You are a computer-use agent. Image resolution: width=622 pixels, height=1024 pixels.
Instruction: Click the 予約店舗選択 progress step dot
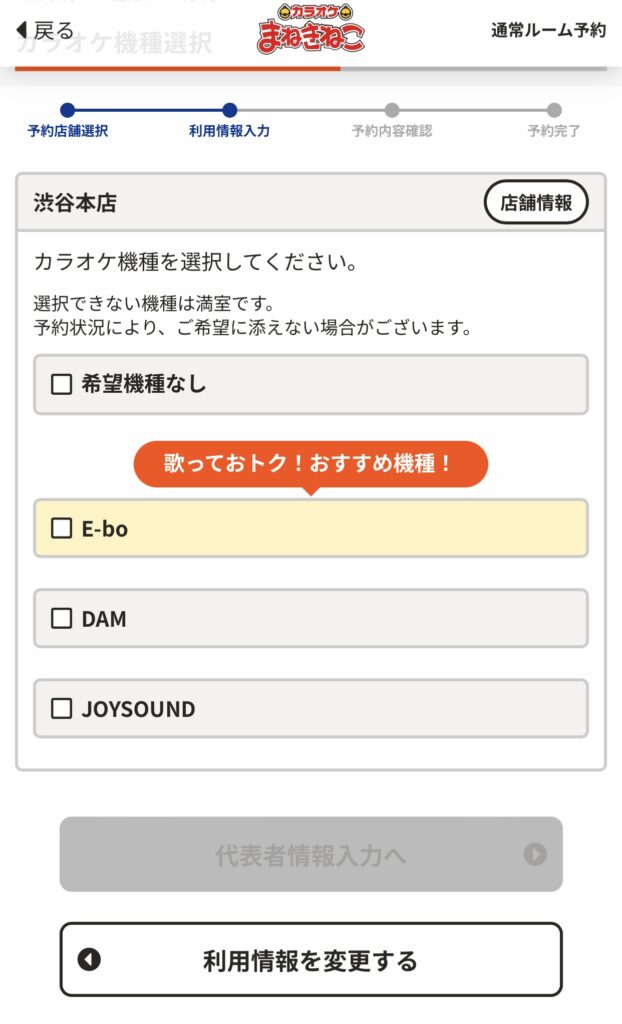pos(67,110)
